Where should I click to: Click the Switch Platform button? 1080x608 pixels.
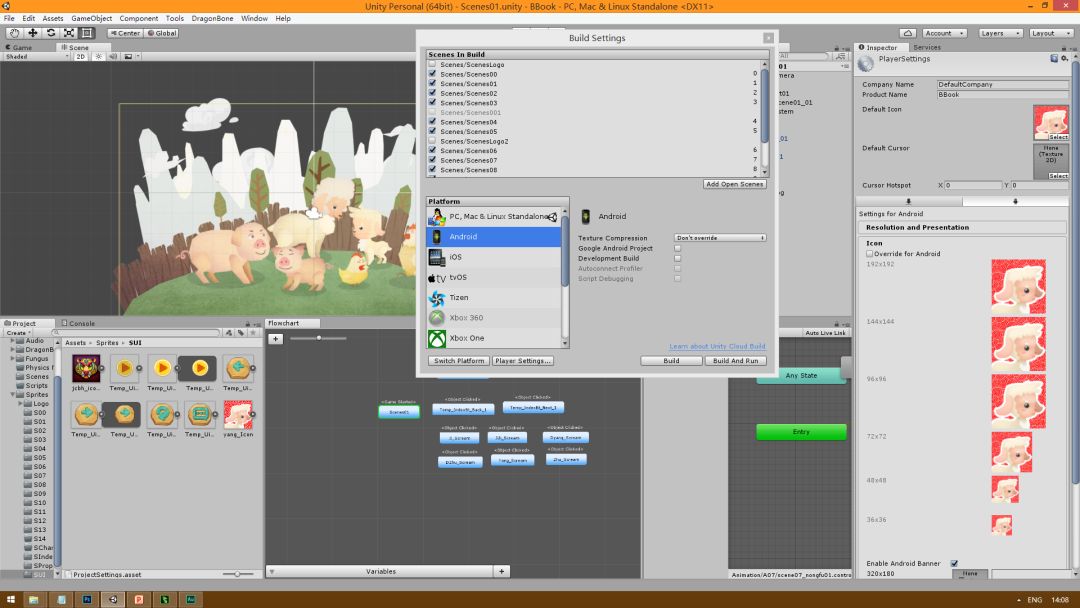[458, 361]
